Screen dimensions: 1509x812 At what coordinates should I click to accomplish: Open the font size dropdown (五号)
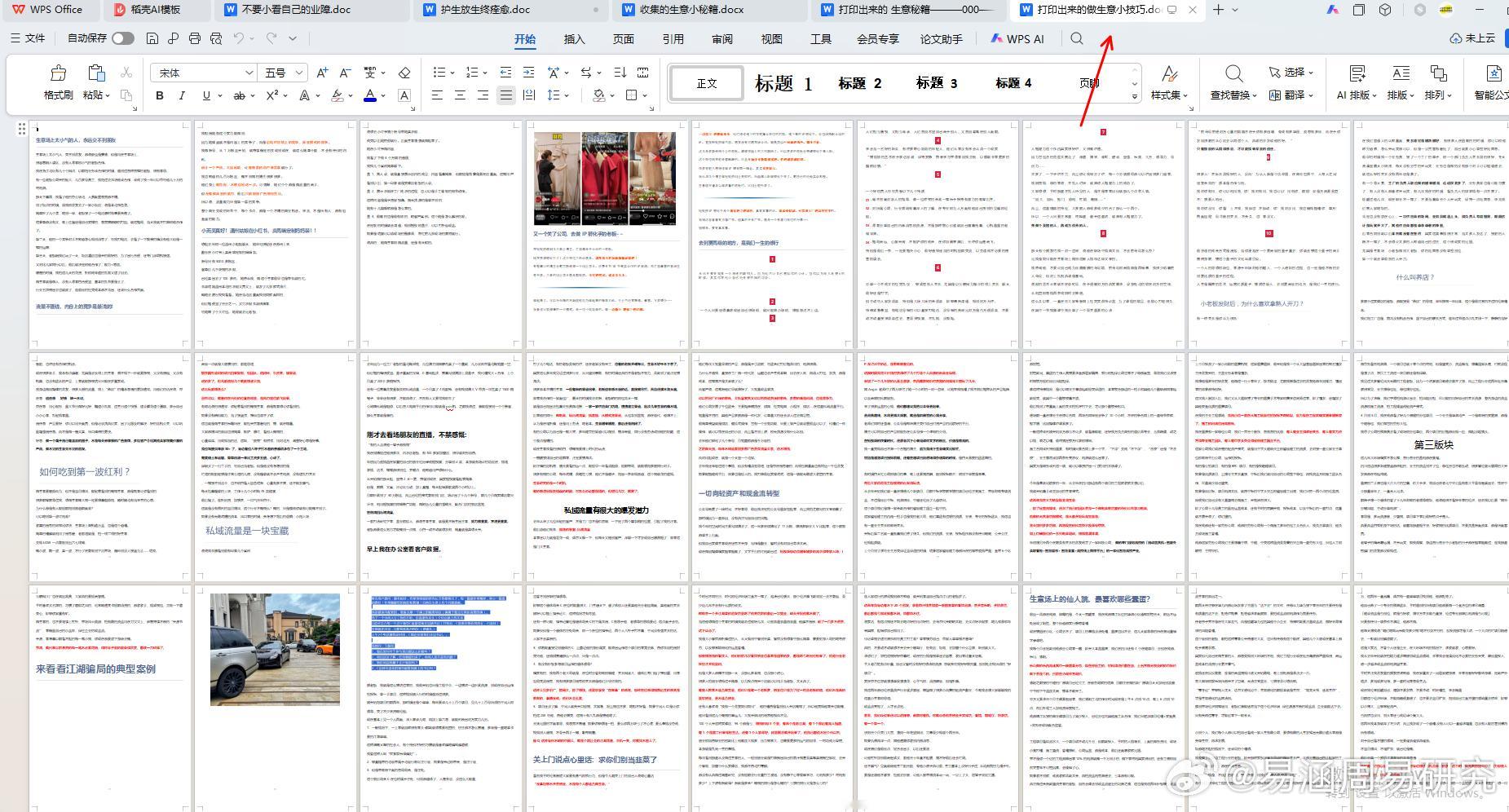pyautogui.click(x=298, y=73)
